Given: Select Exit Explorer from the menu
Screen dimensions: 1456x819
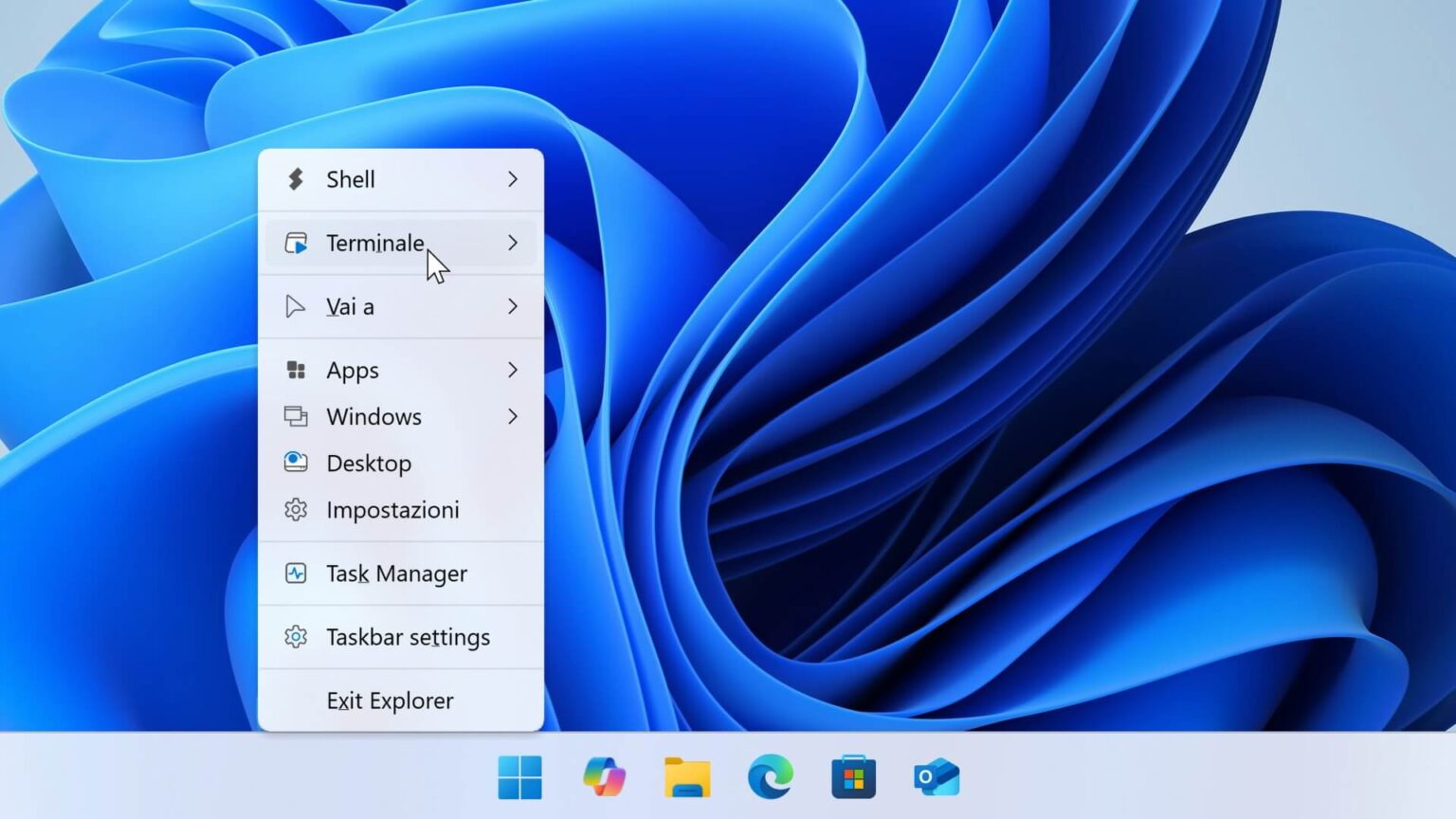Looking at the screenshot, I should pos(390,701).
